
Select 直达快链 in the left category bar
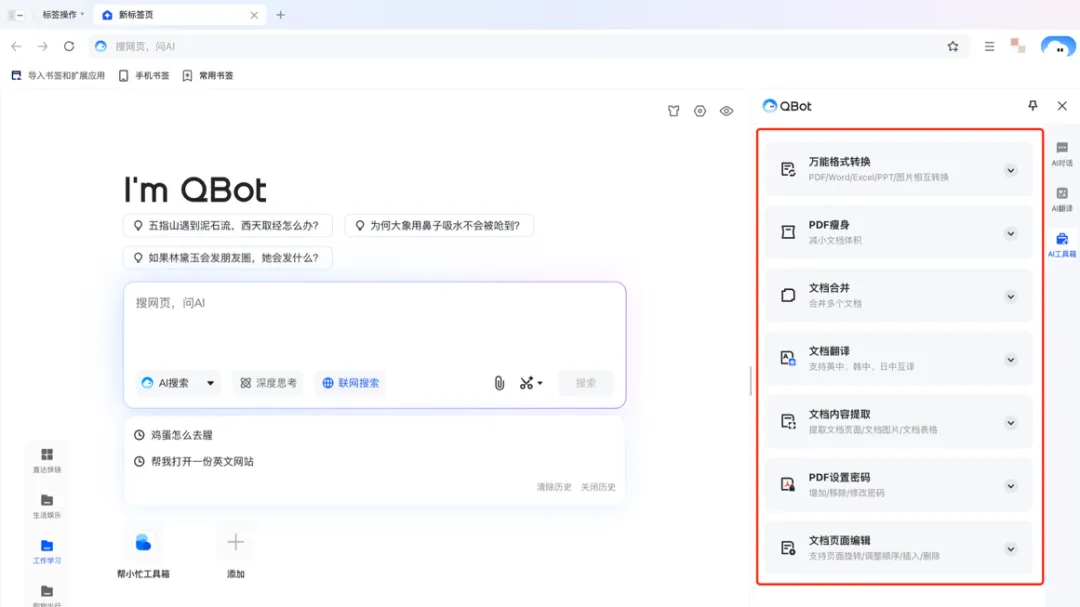[47, 460]
